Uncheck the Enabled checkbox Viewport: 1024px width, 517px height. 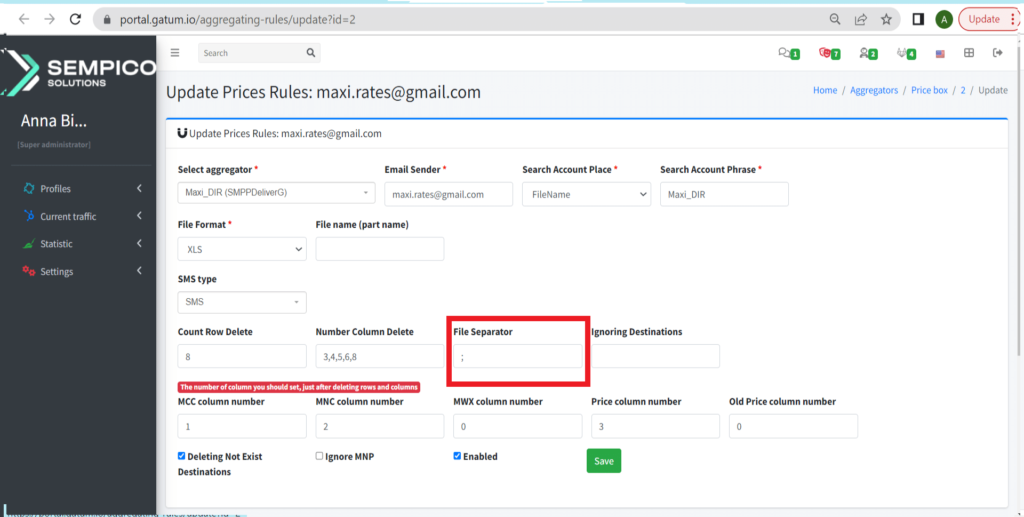457,456
